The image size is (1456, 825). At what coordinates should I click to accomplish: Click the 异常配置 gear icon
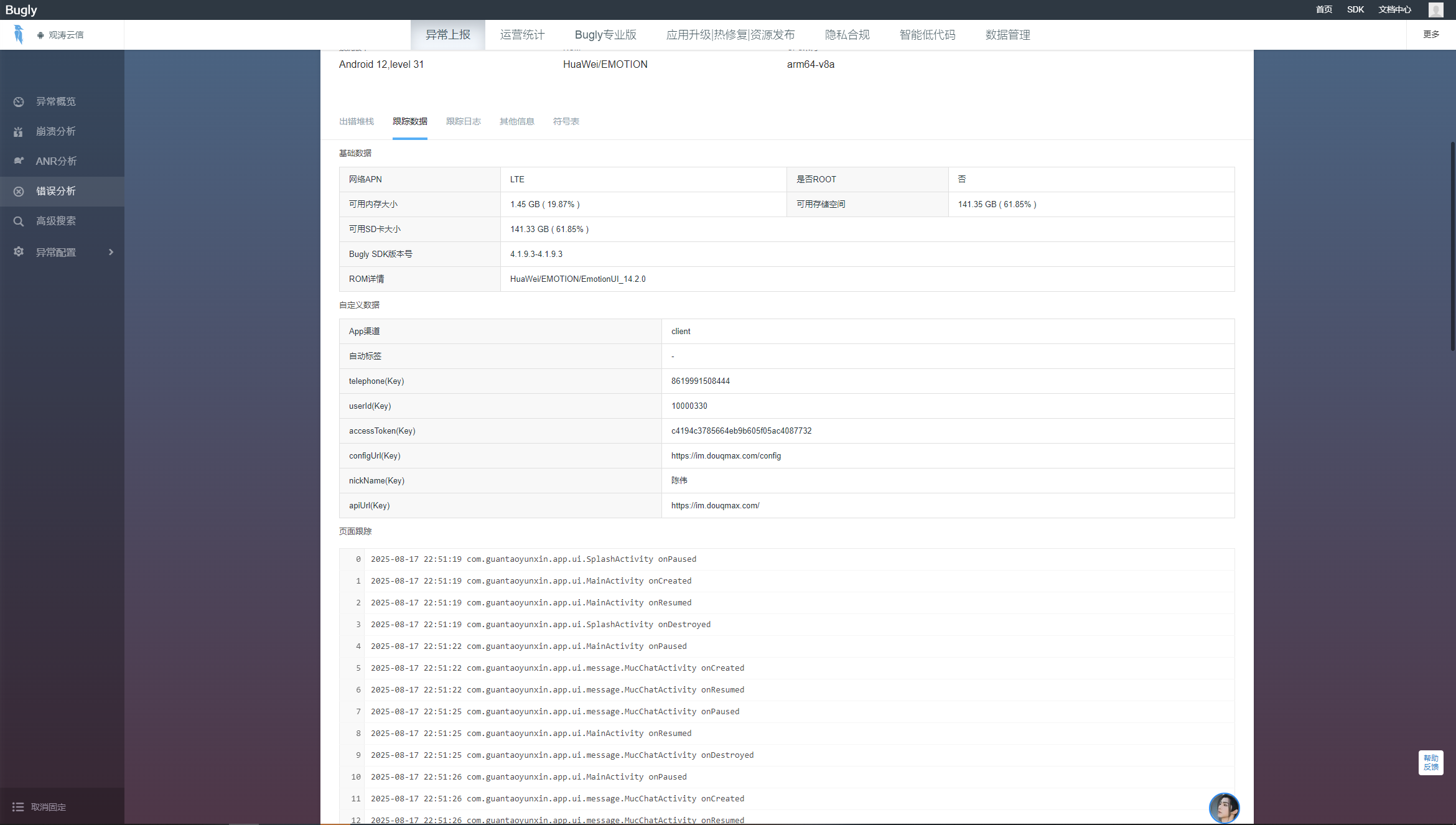click(x=19, y=251)
